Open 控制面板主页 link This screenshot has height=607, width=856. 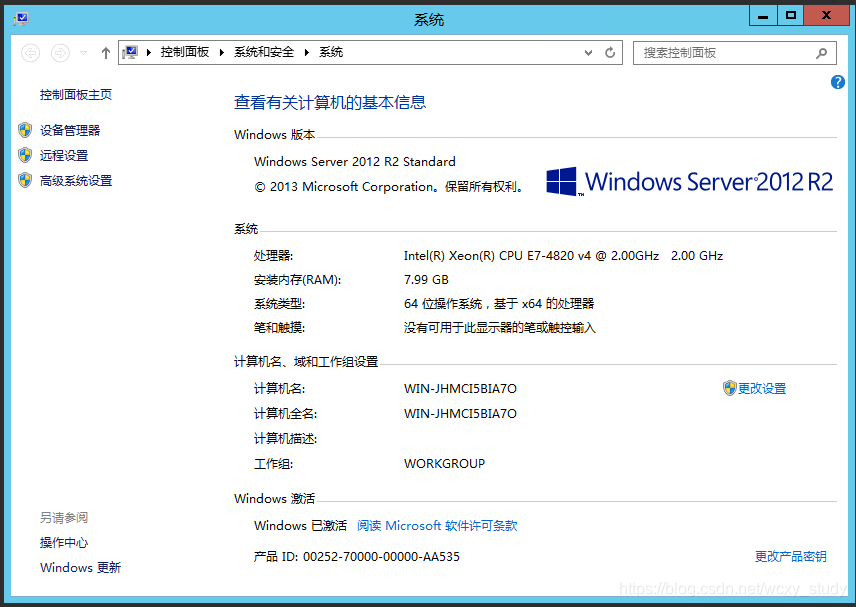coord(75,95)
